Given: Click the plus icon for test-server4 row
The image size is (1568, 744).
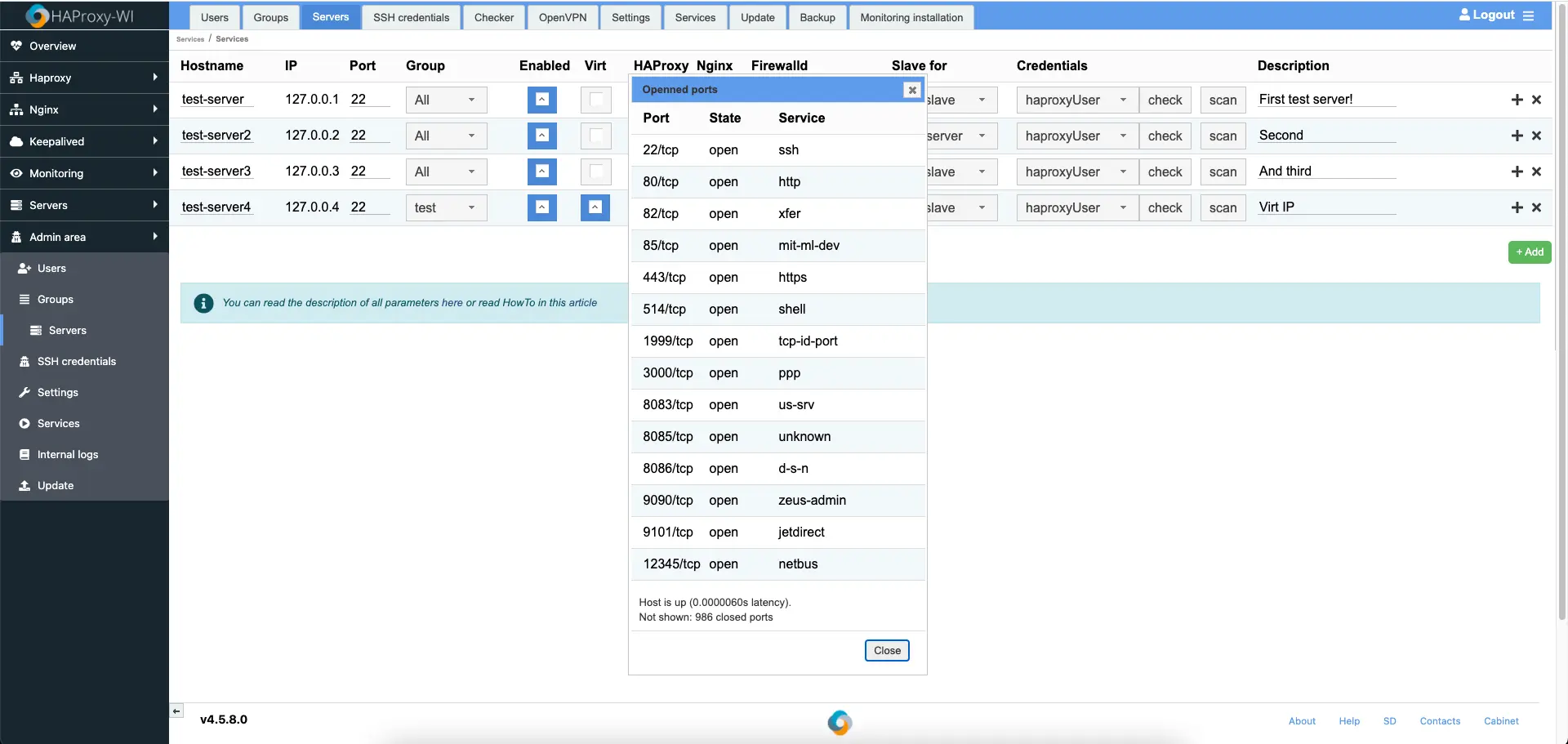Looking at the screenshot, I should tap(1517, 207).
